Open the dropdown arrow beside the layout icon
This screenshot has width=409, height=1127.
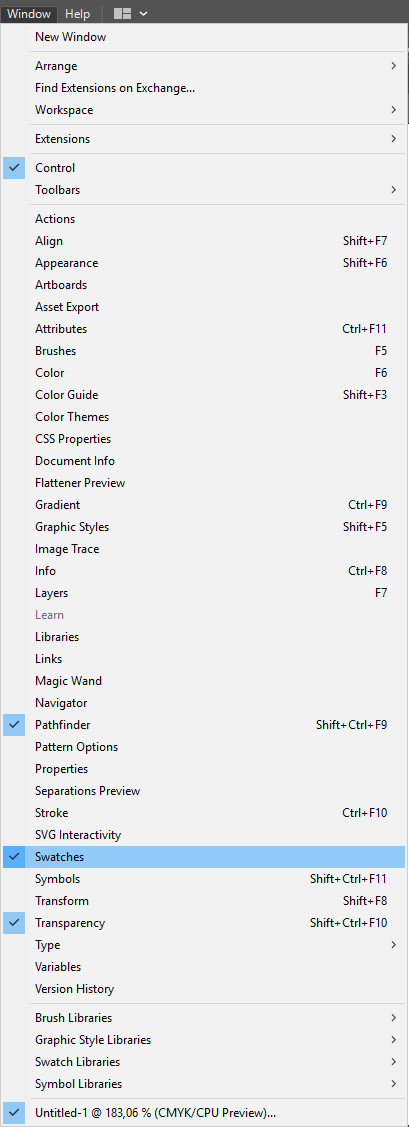(x=144, y=14)
